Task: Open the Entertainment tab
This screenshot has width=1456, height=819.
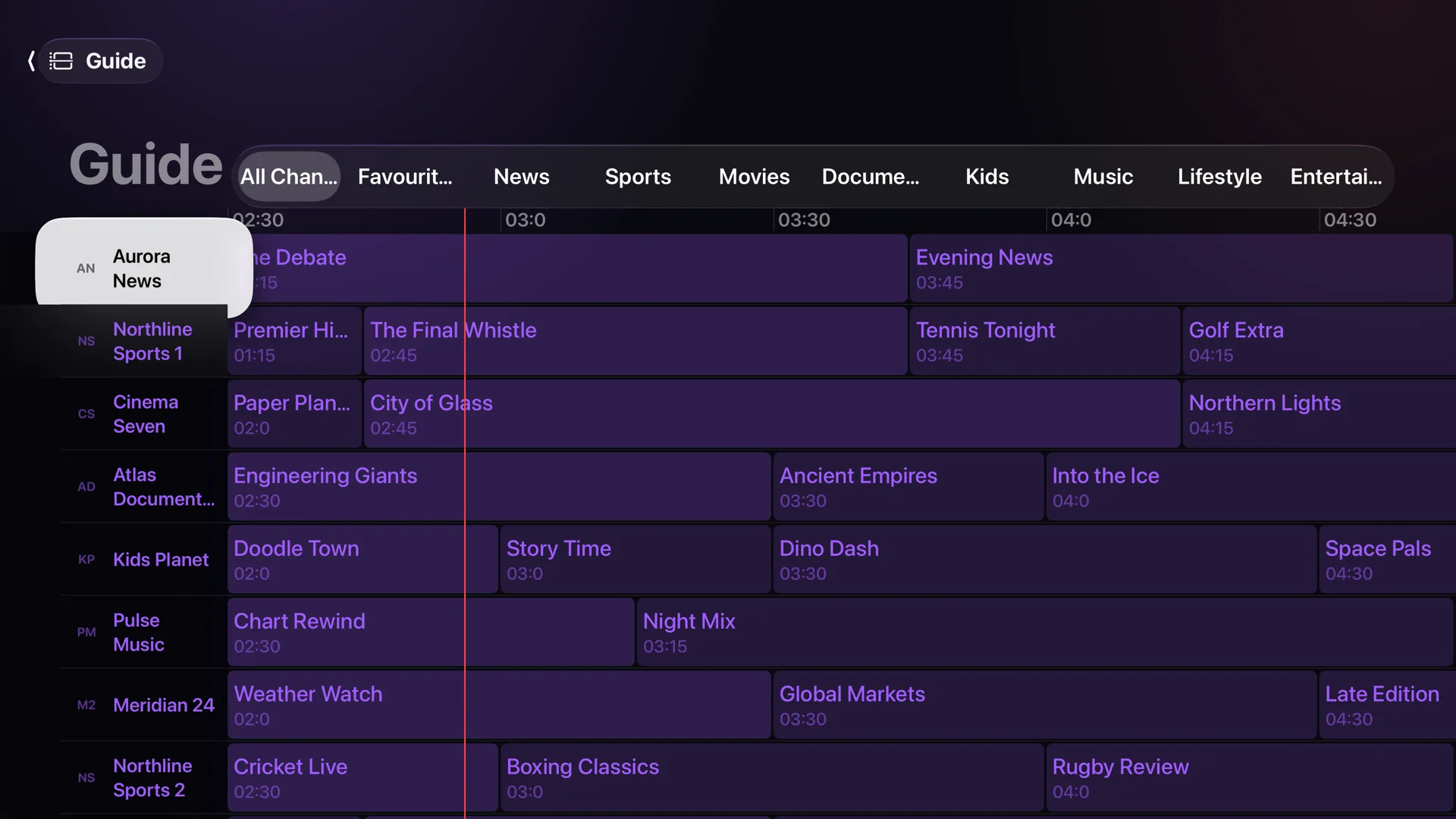Action: tap(1336, 177)
